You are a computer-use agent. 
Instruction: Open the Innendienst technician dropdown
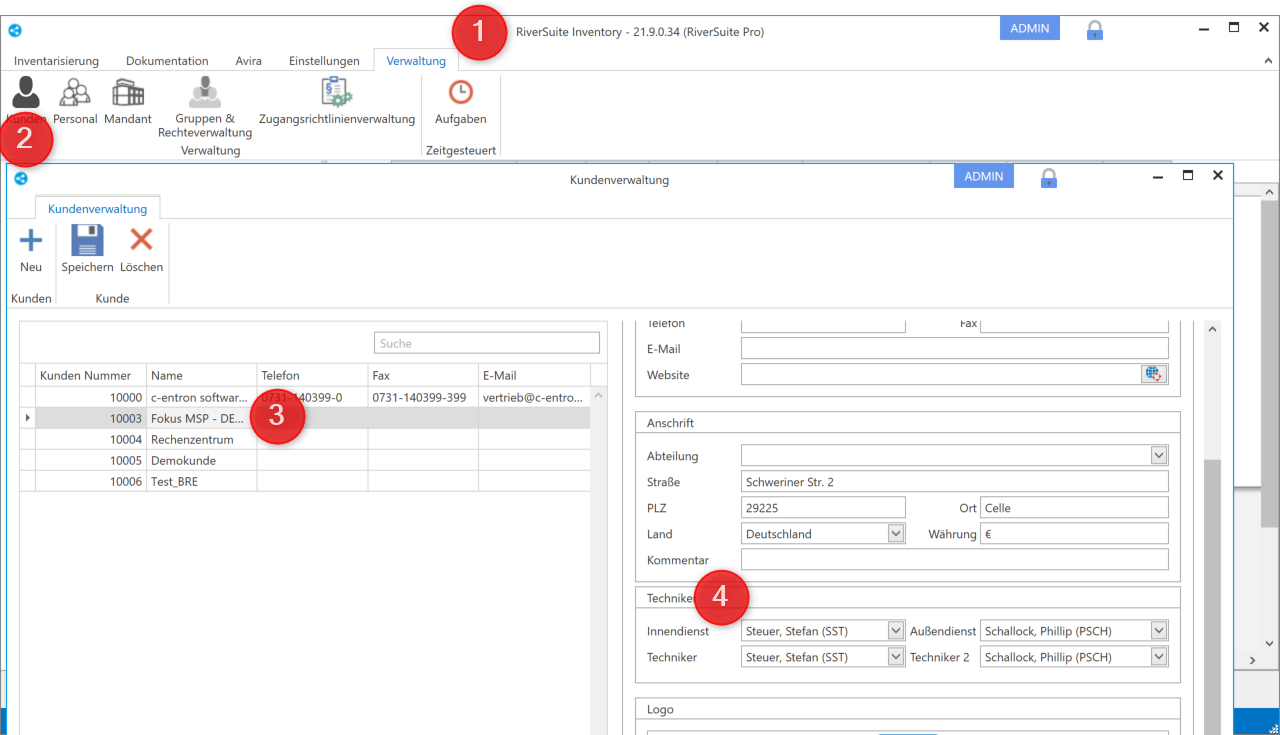pos(896,631)
